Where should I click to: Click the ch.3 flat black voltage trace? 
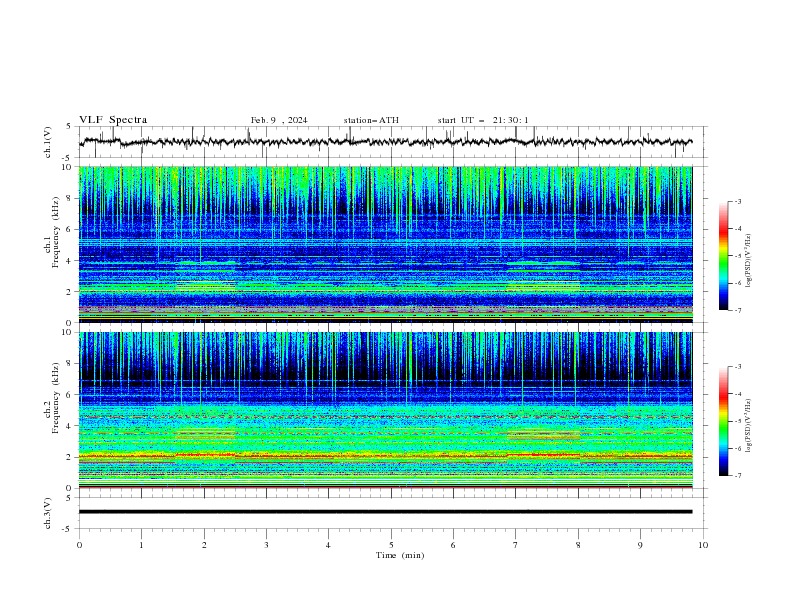coord(385,512)
